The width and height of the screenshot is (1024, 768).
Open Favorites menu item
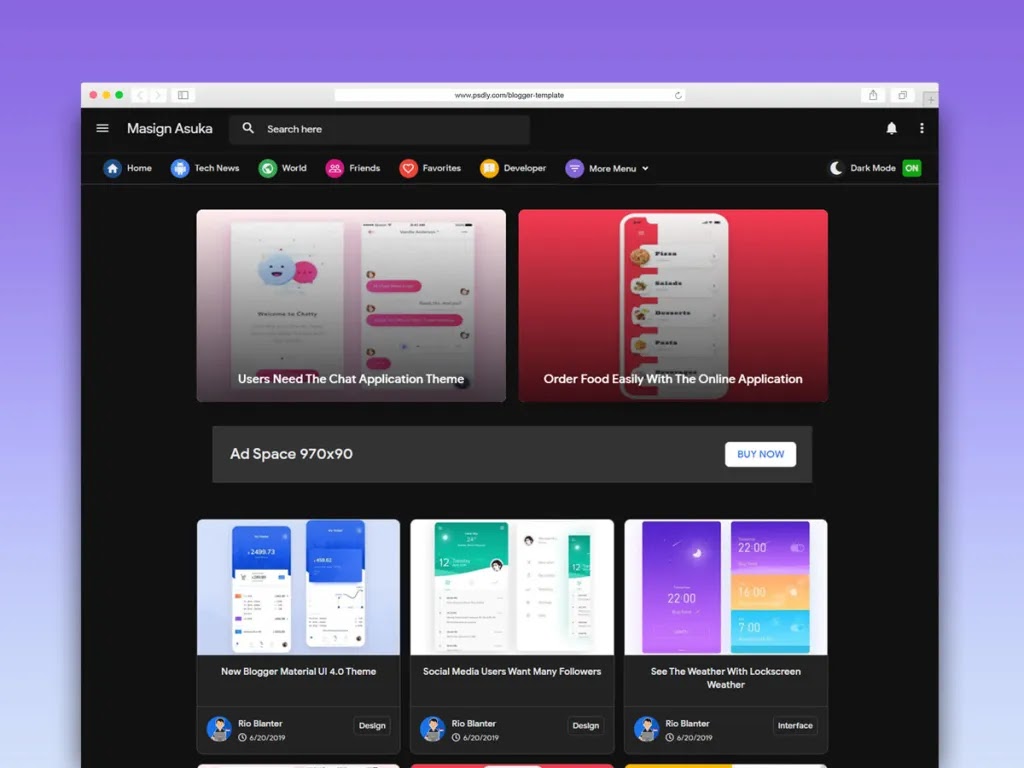tap(441, 168)
